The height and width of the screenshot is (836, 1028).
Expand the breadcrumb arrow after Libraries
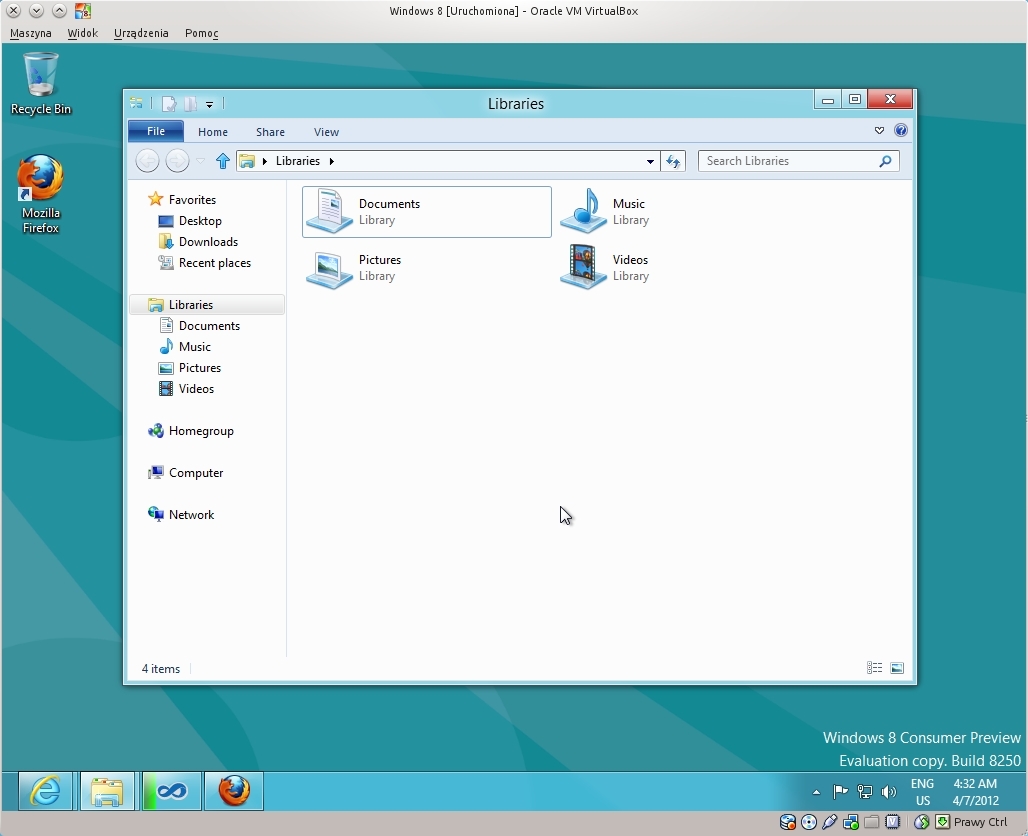tap(332, 161)
